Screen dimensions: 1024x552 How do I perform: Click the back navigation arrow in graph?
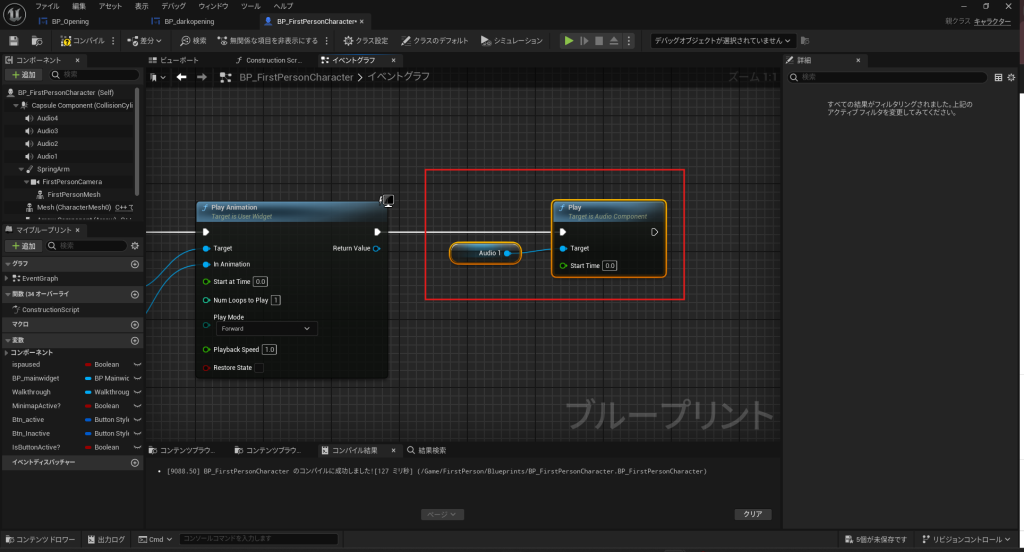182,77
